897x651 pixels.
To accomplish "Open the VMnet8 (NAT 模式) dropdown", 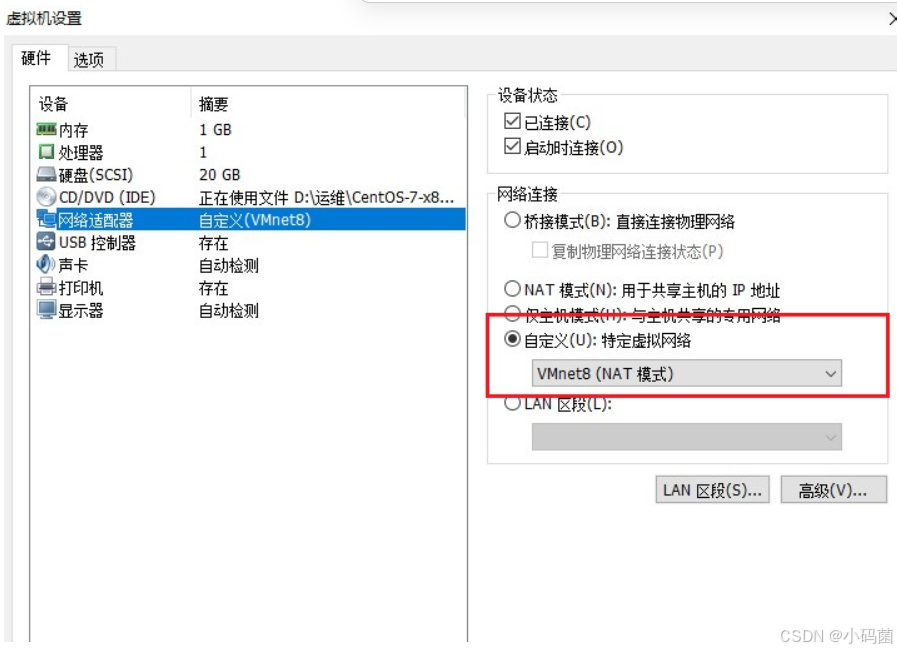I will tap(686, 374).
